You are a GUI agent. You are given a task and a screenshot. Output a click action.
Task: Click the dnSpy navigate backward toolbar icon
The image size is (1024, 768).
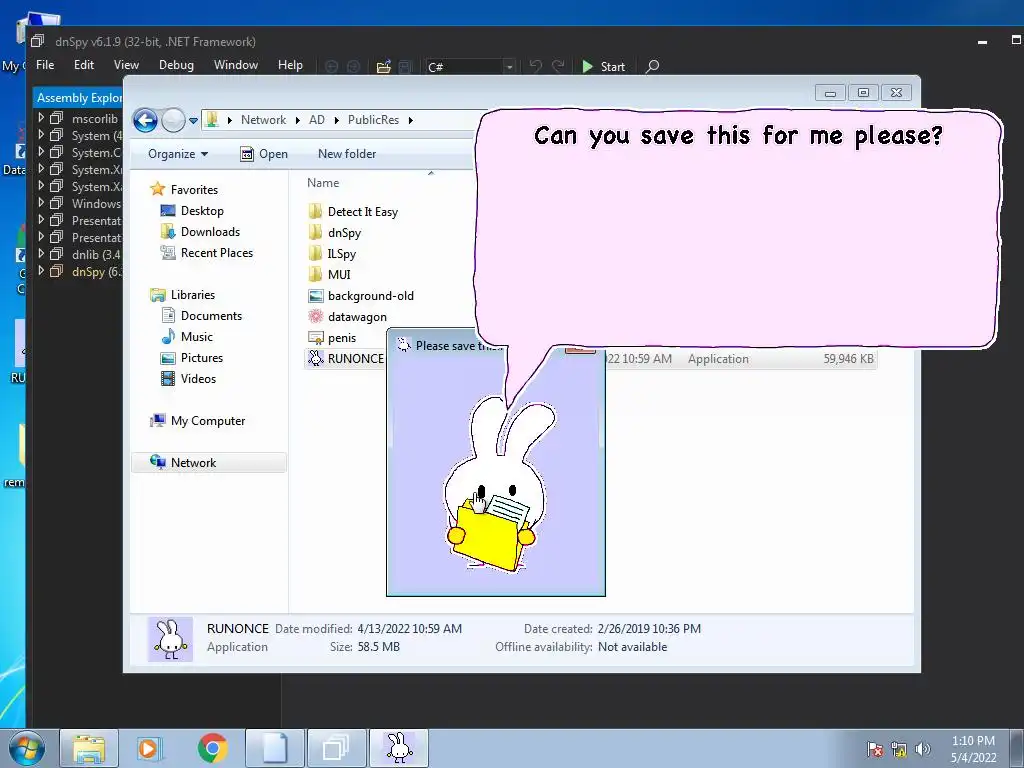coord(331,67)
